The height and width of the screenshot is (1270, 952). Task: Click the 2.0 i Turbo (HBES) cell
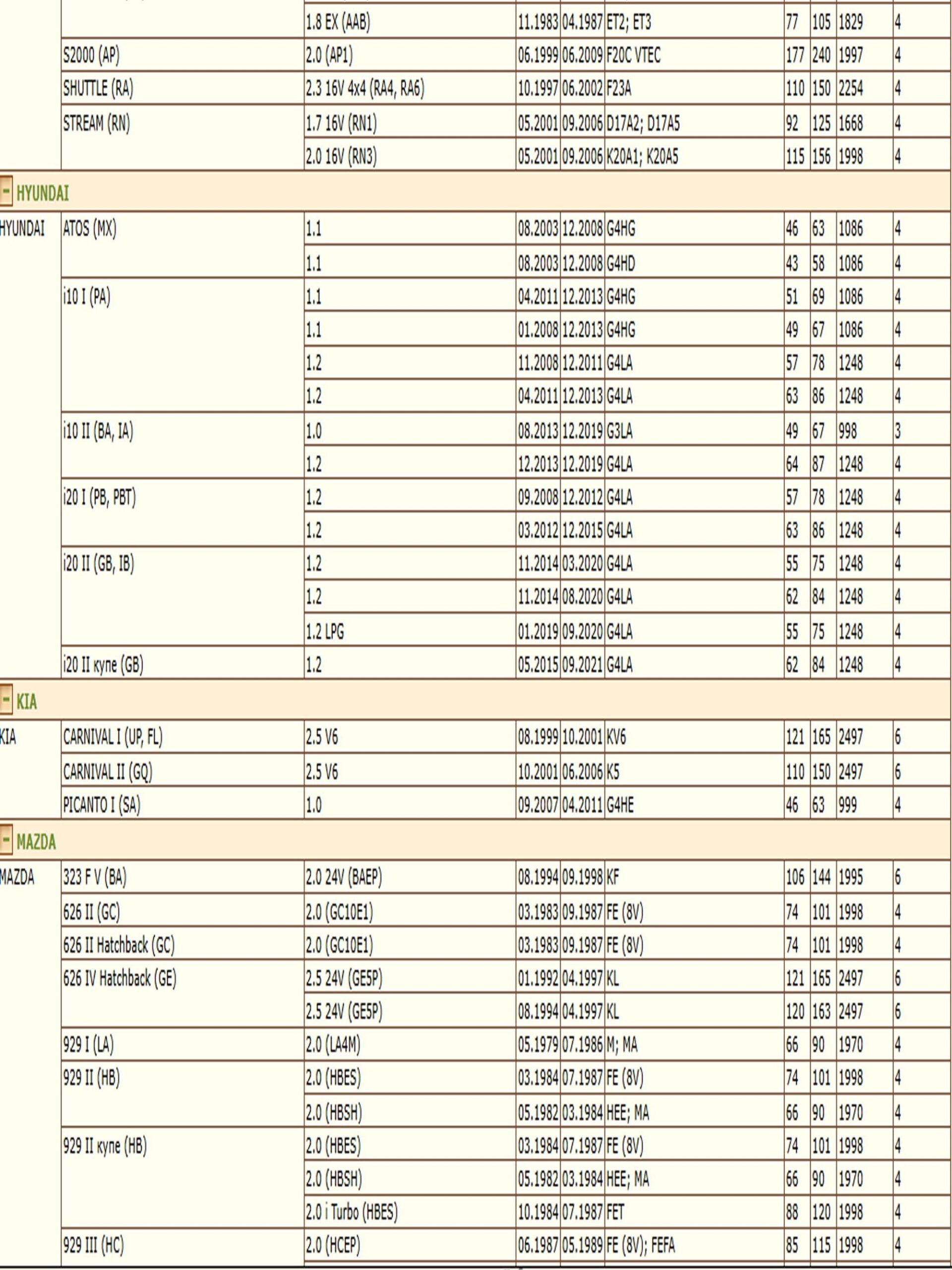click(351, 1212)
